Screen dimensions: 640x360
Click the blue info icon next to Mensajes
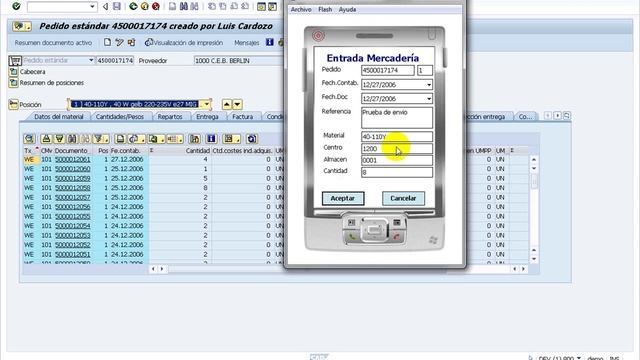(269, 42)
